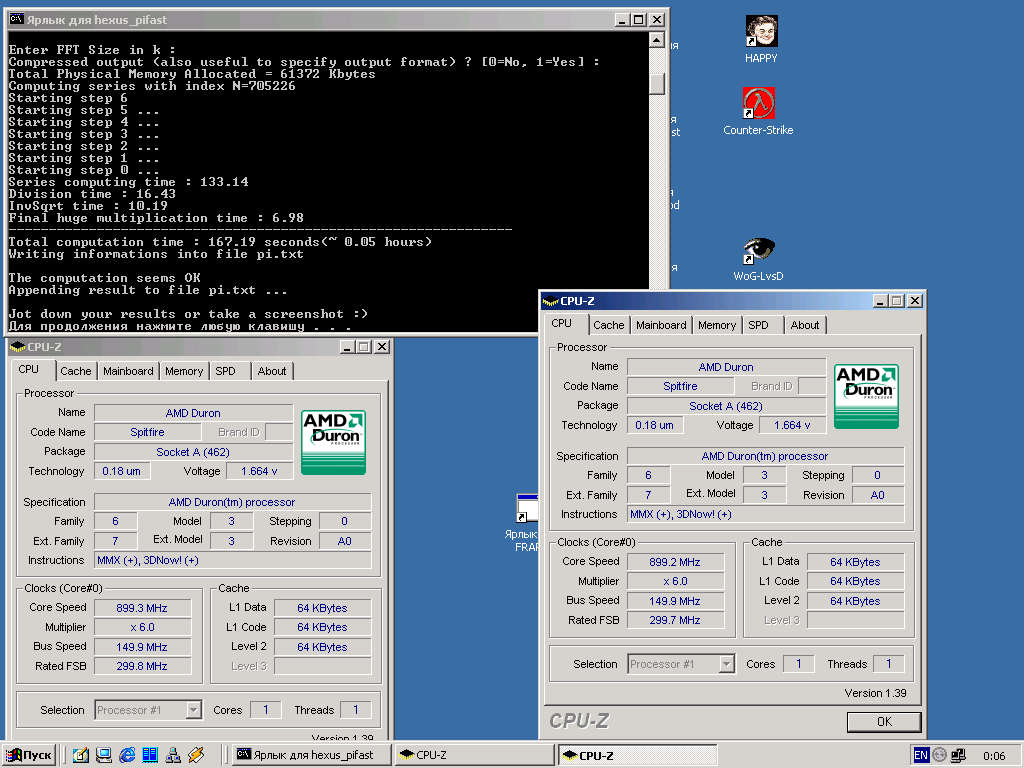Click Rated FSB value 299.7 MHz
Viewport: 1024px width, 768px height.
(675, 620)
